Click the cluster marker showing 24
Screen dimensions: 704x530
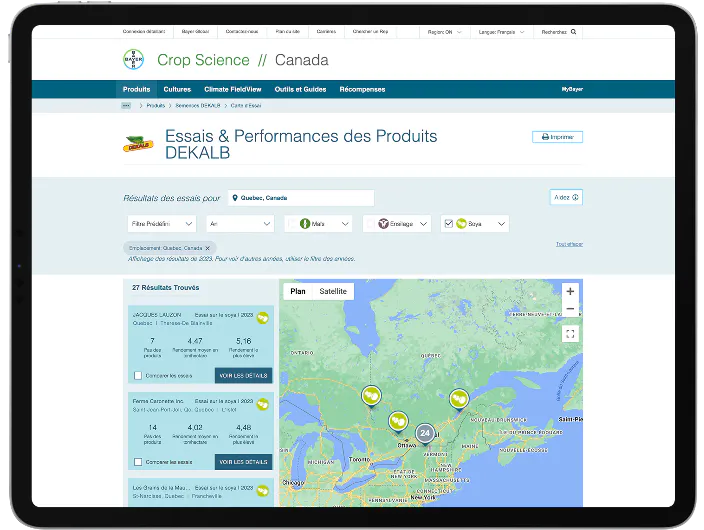click(x=425, y=434)
